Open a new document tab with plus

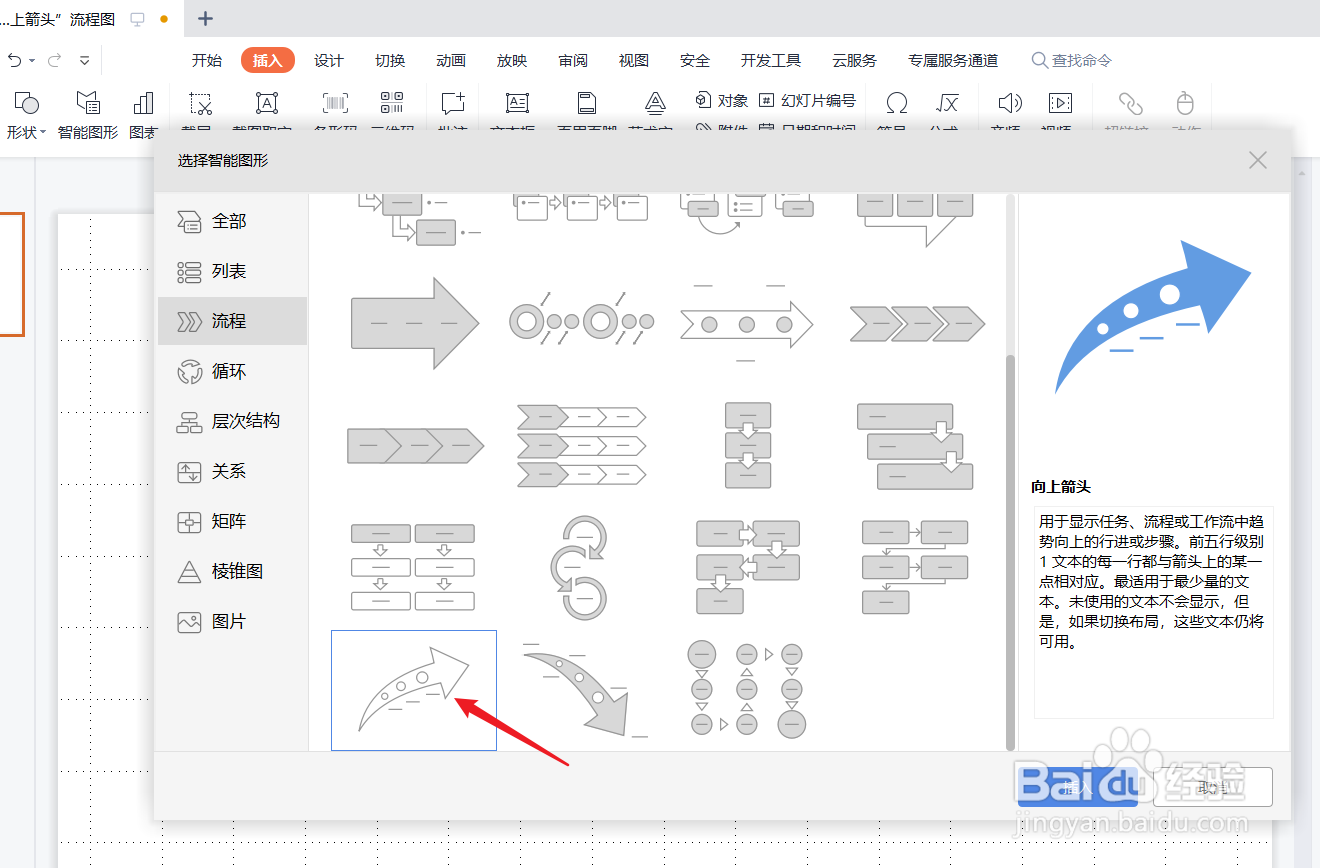pos(205,18)
